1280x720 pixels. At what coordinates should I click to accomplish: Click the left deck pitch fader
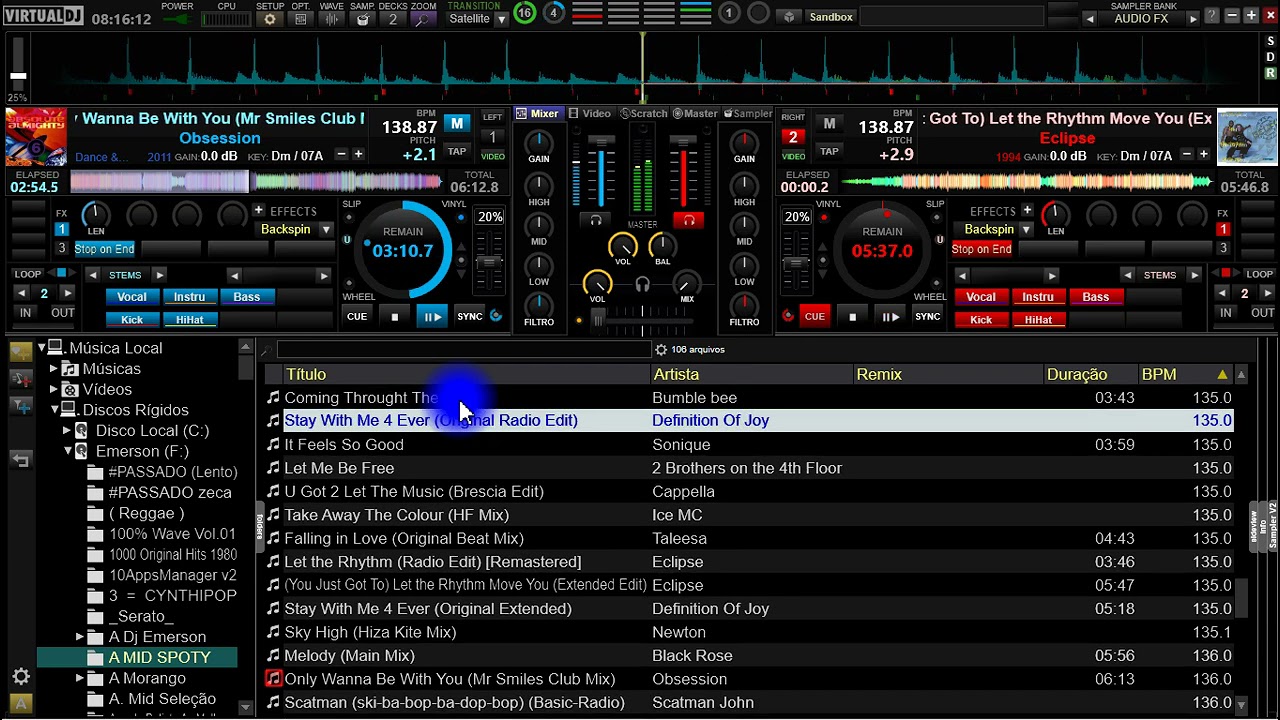[488, 261]
